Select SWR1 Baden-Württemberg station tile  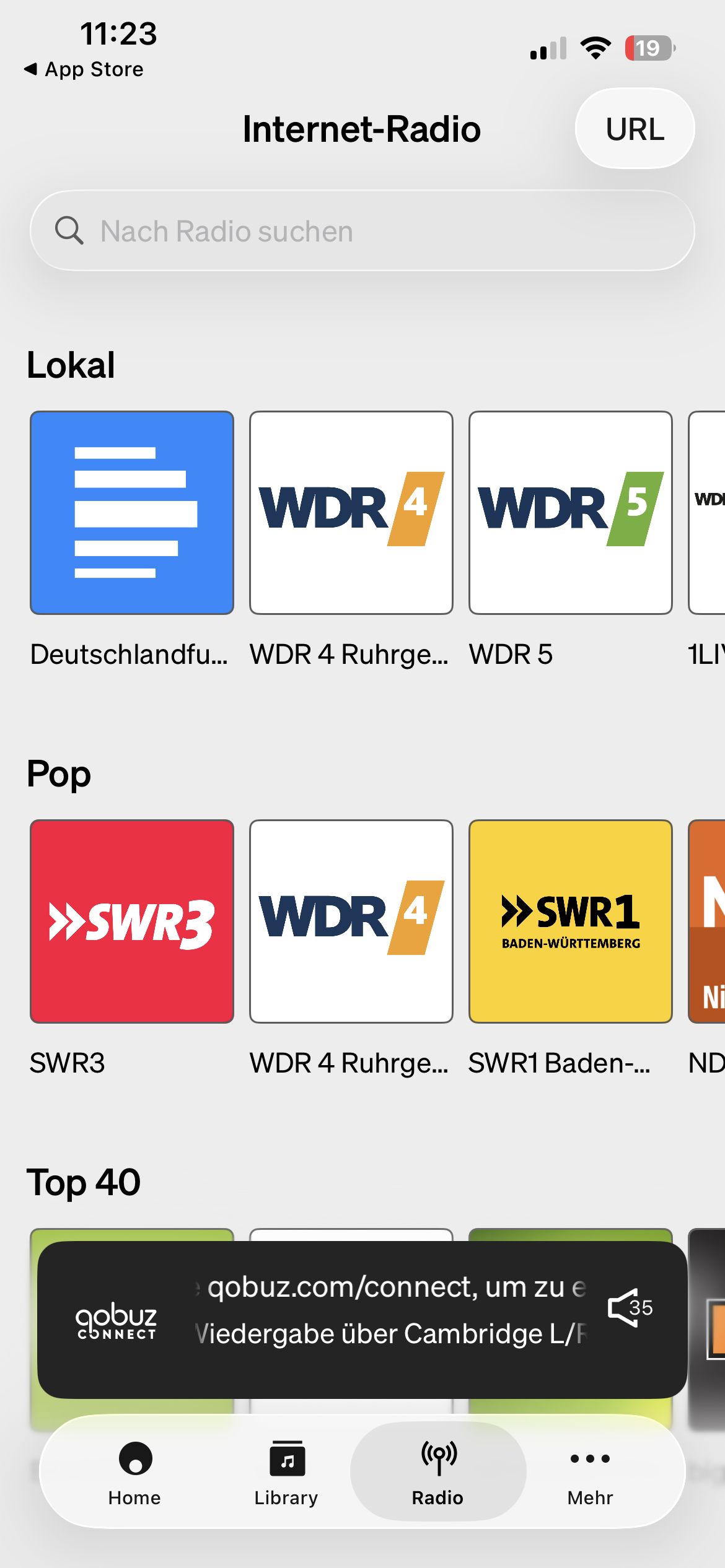[x=571, y=921]
